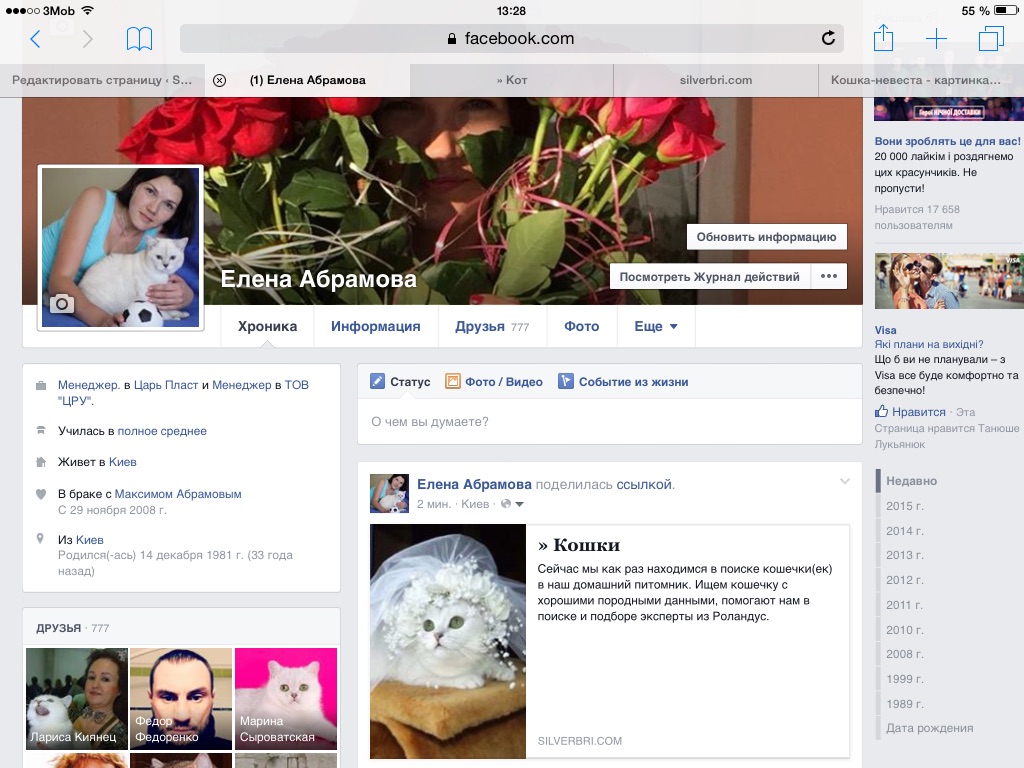
Task: Choose Событие из жизни option
Action: coord(623,382)
